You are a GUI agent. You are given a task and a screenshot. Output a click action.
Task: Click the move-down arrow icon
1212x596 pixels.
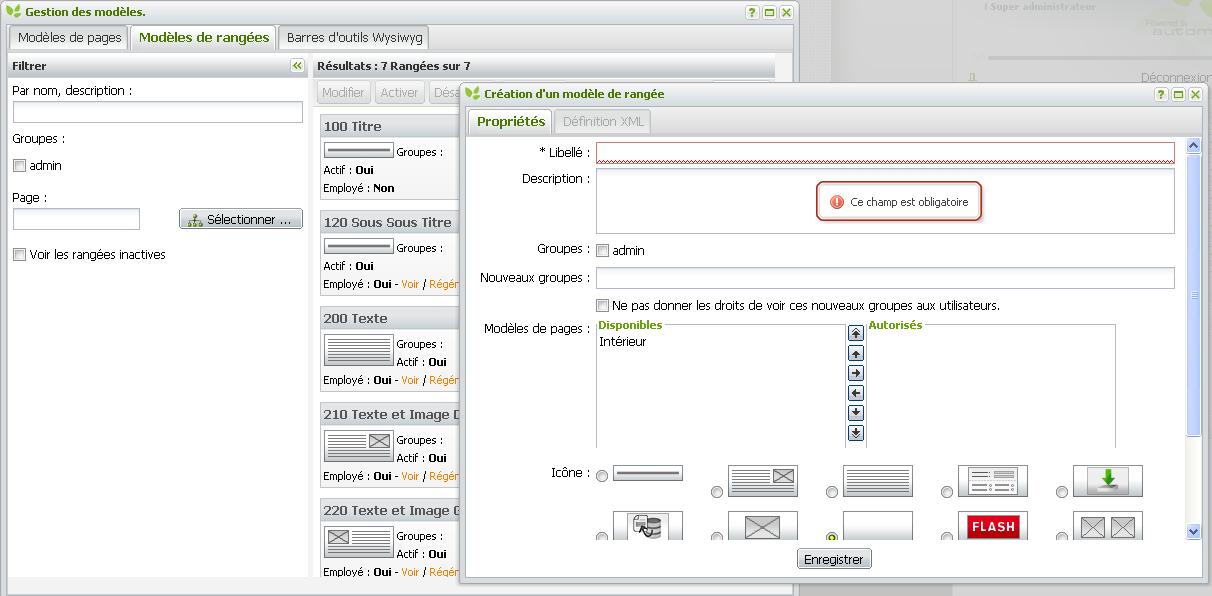pyautogui.click(x=856, y=413)
